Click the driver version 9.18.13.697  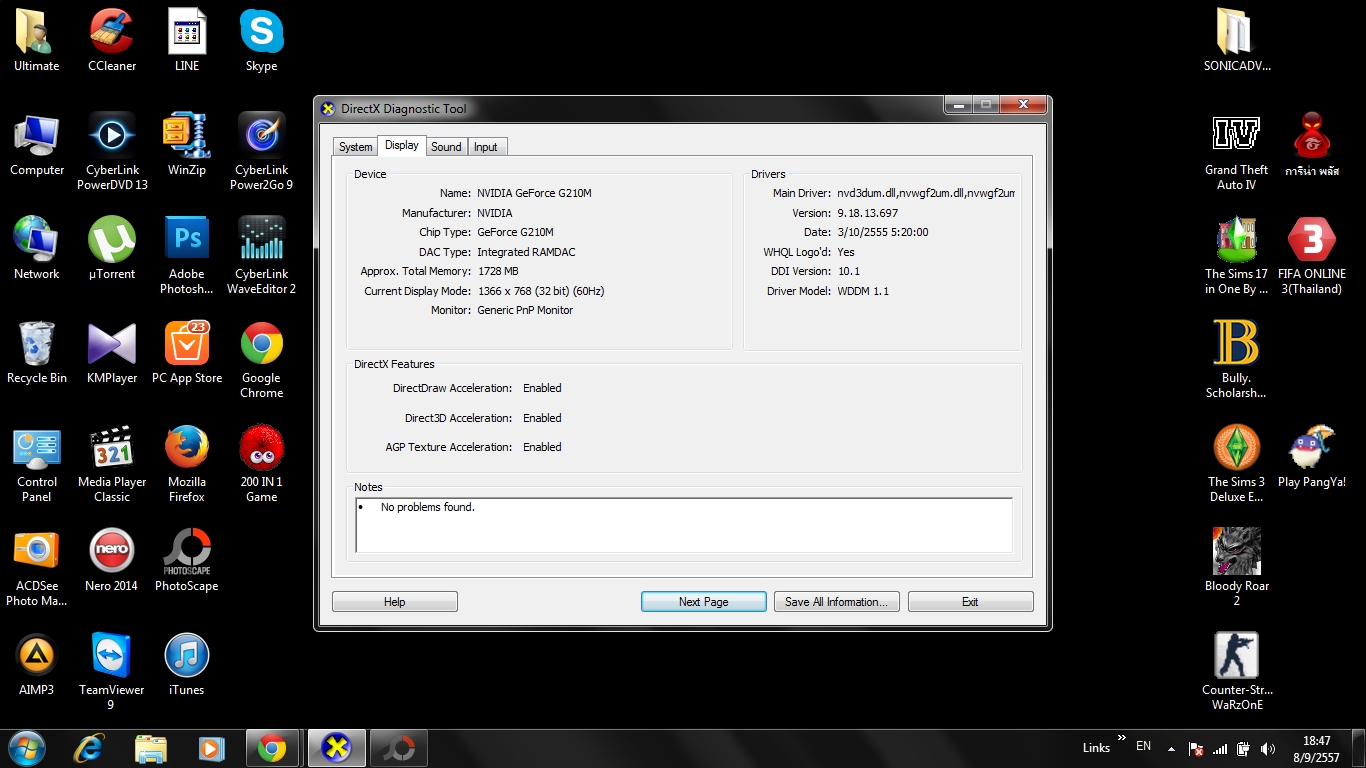pos(867,213)
